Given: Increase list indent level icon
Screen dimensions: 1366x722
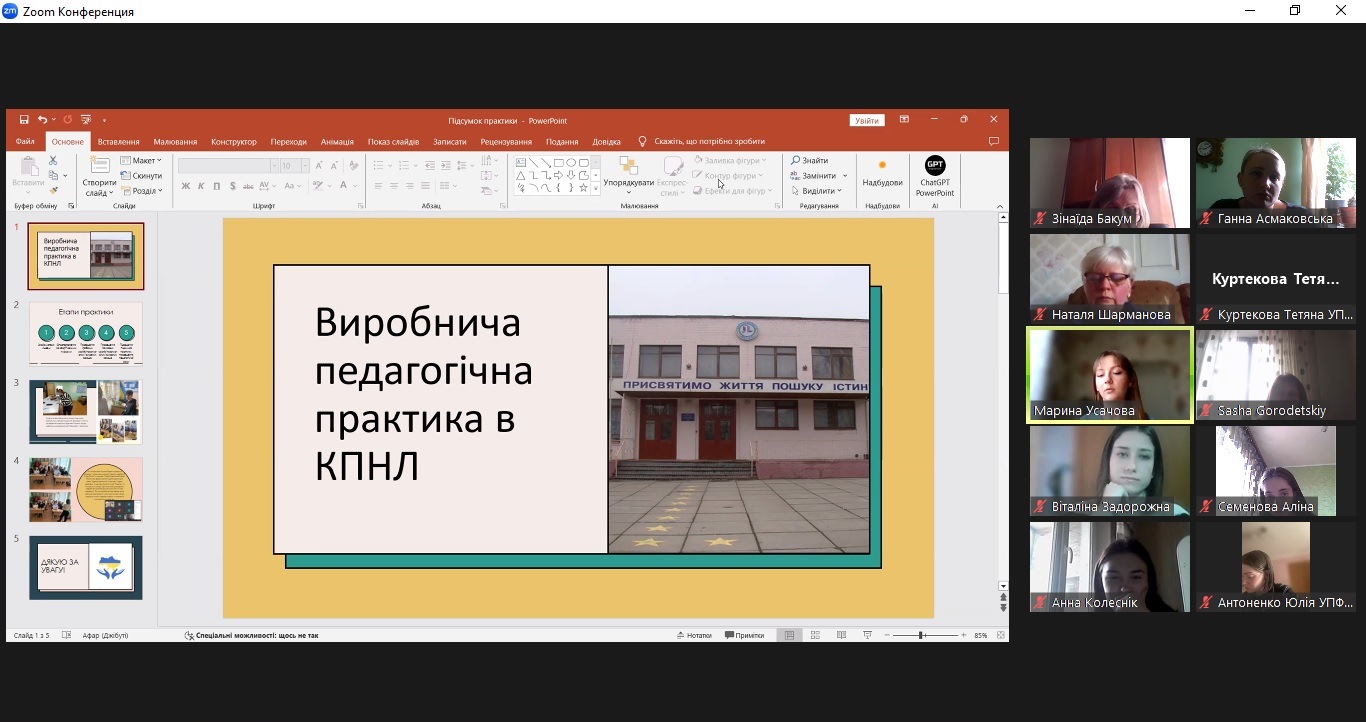Looking at the screenshot, I should point(445,166).
